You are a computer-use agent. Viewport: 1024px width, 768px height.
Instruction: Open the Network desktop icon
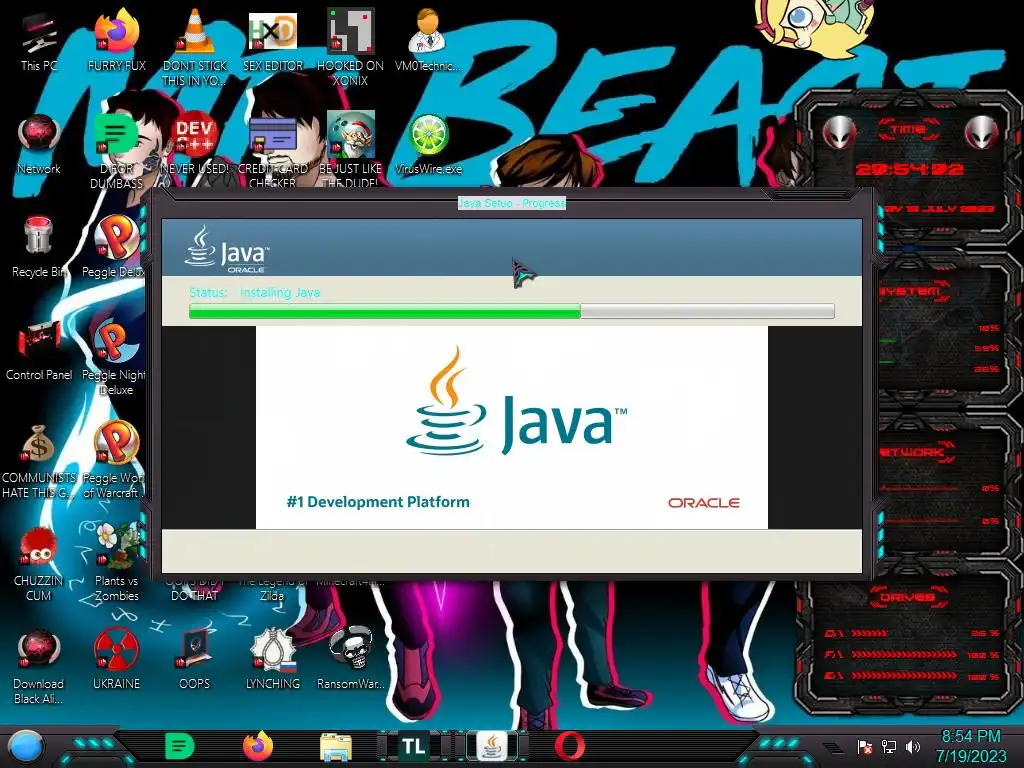point(39,144)
